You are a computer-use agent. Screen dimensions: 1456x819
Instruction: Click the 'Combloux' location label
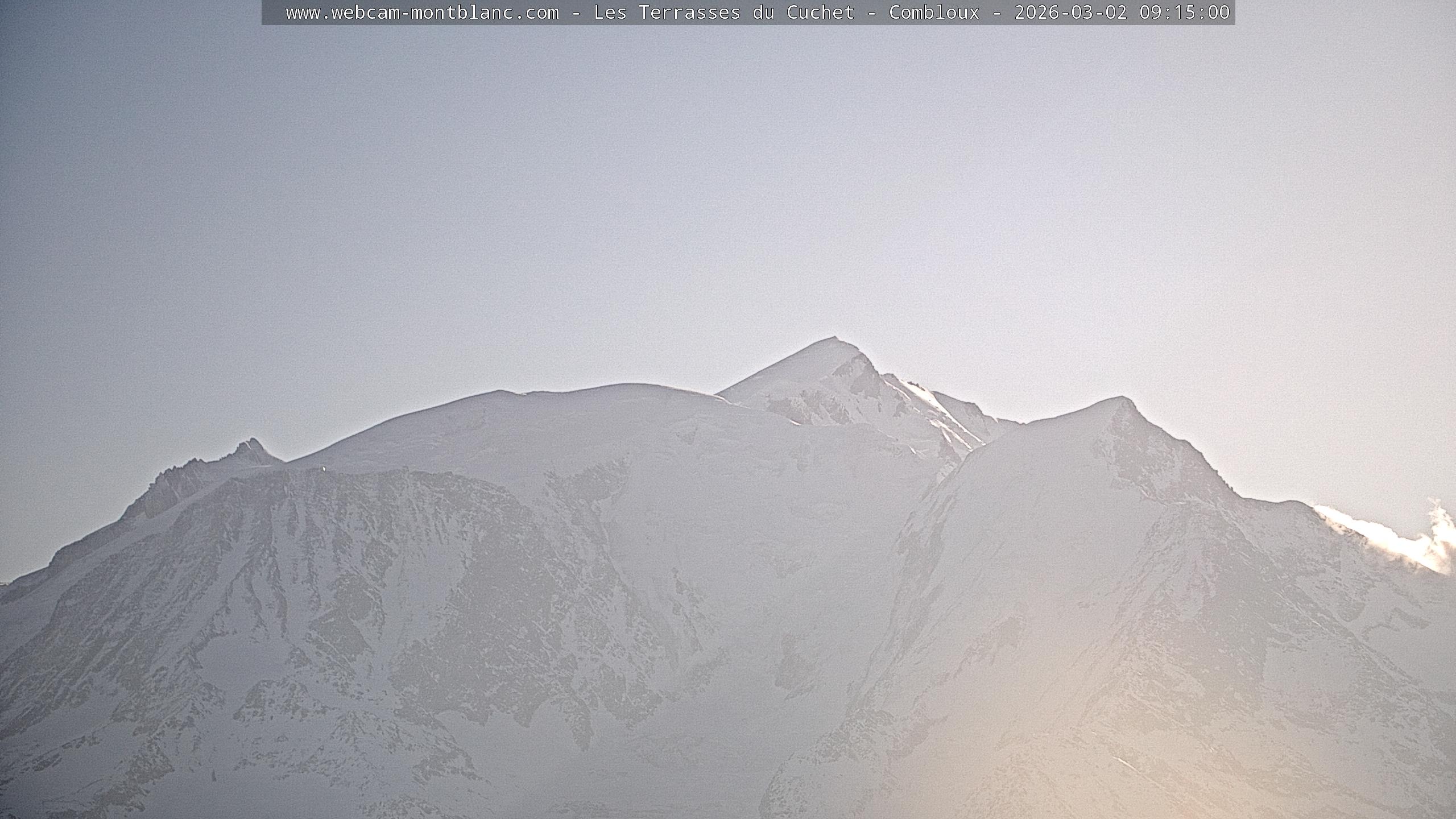click(x=934, y=13)
